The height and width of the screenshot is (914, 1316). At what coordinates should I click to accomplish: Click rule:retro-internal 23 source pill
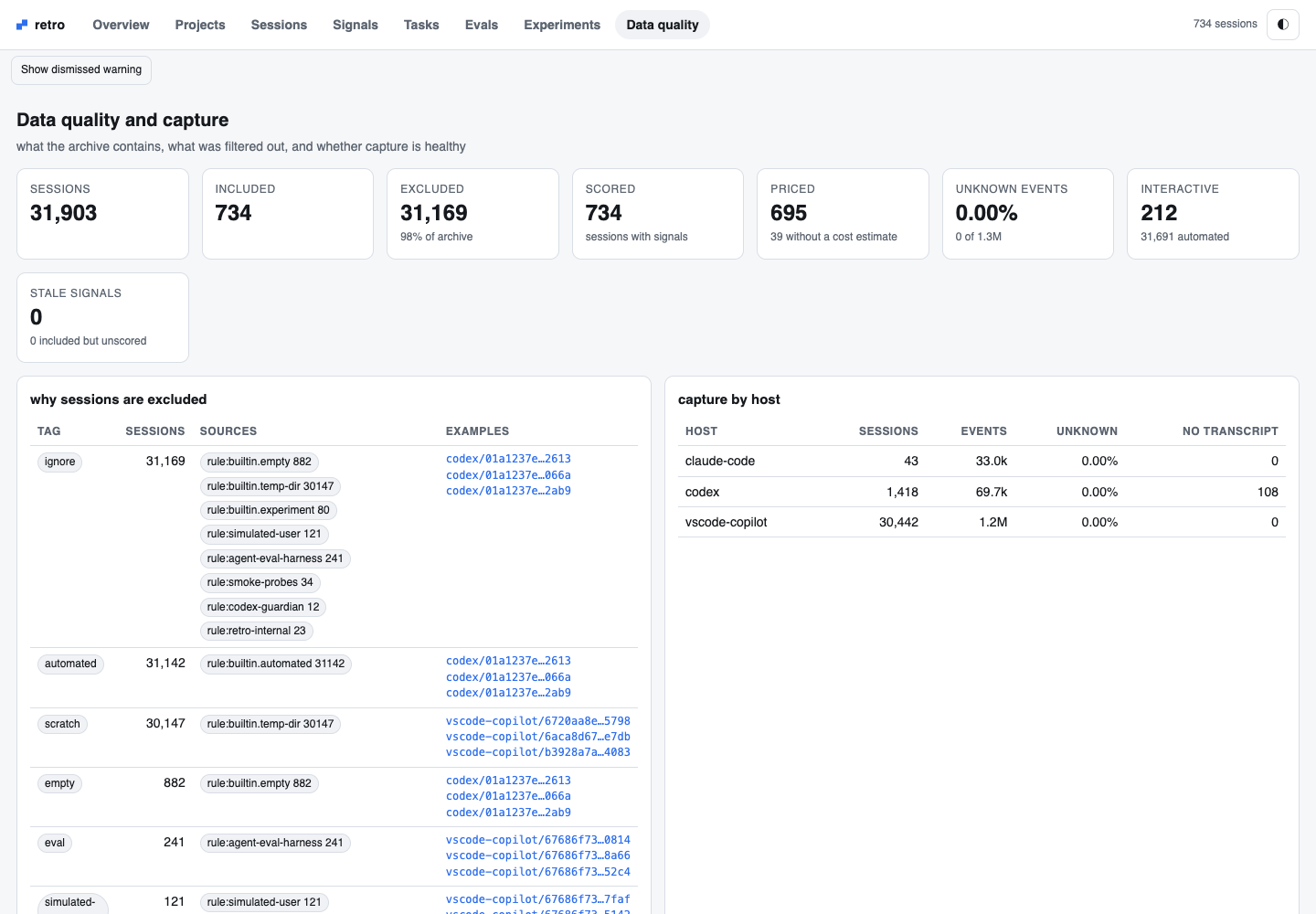[256, 631]
